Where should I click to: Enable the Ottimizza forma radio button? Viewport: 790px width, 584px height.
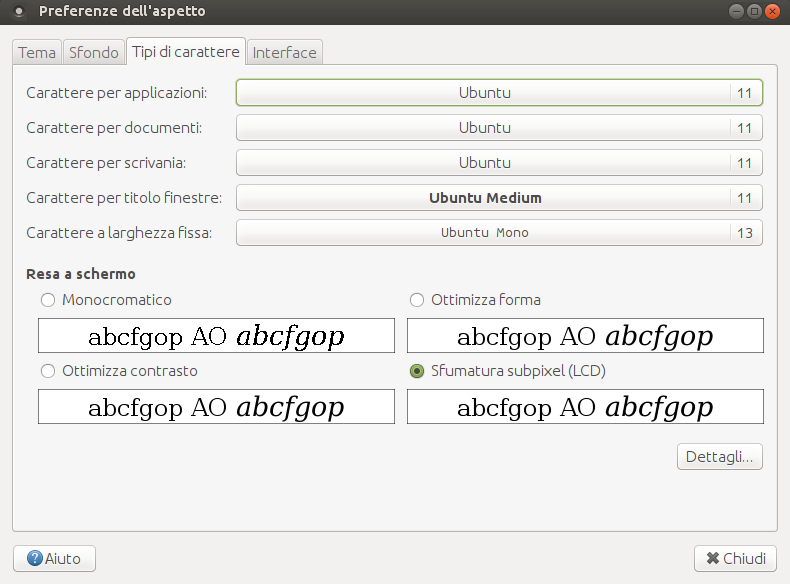tap(416, 300)
